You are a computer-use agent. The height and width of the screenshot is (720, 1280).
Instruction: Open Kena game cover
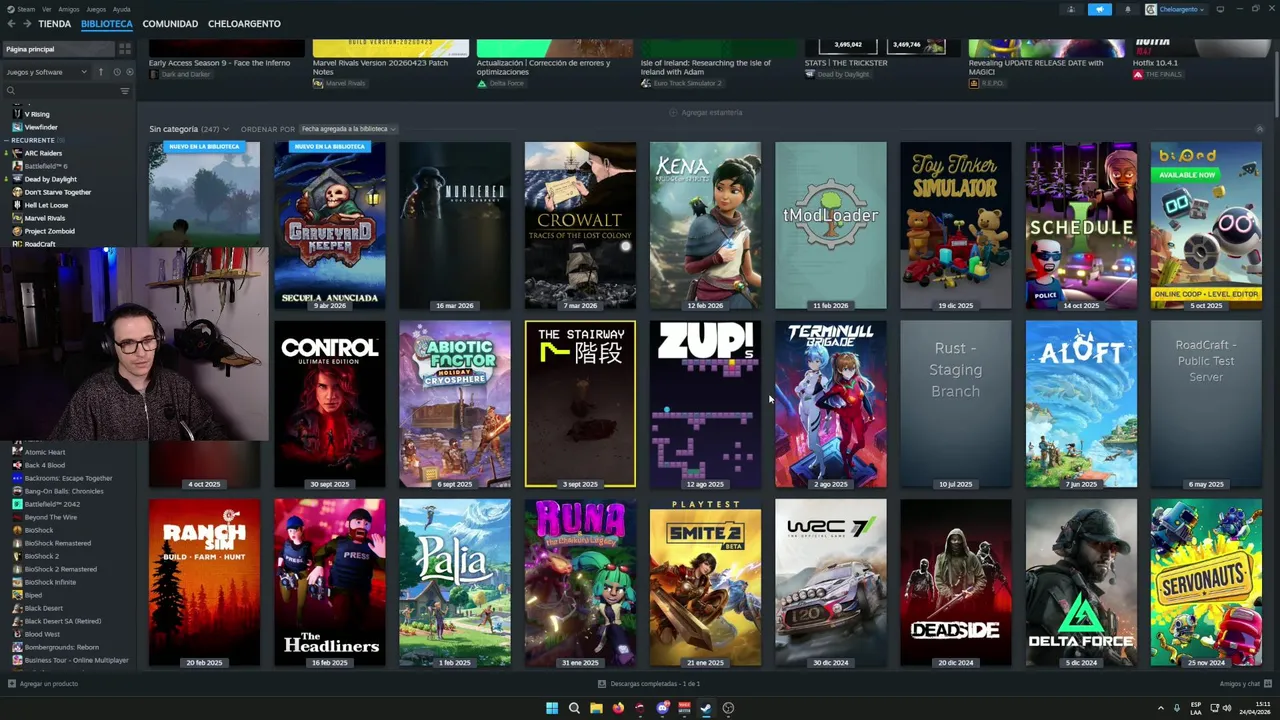click(705, 225)
